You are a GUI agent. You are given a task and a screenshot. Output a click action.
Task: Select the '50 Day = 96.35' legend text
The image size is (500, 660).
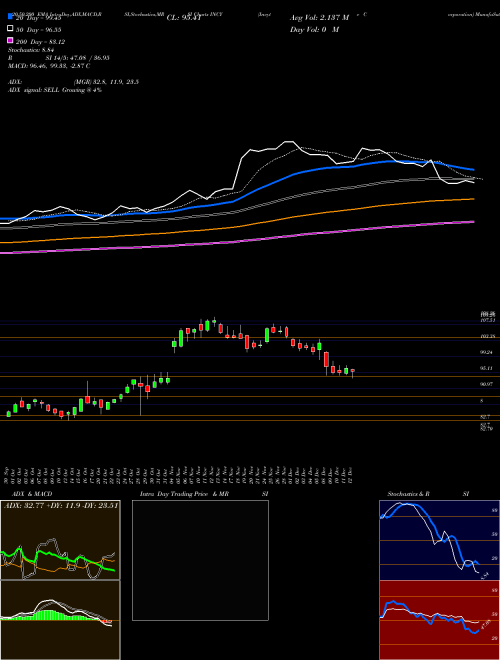tap(39, 30)
